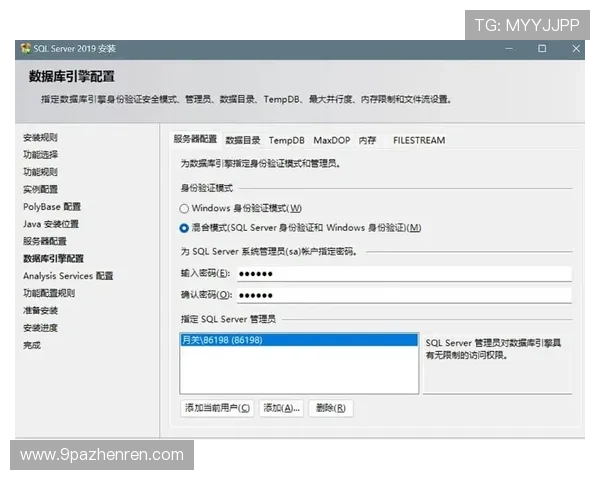Select 混合模式 authentication radio button
Screen dimensions: 600x480
tap(184, 228)
